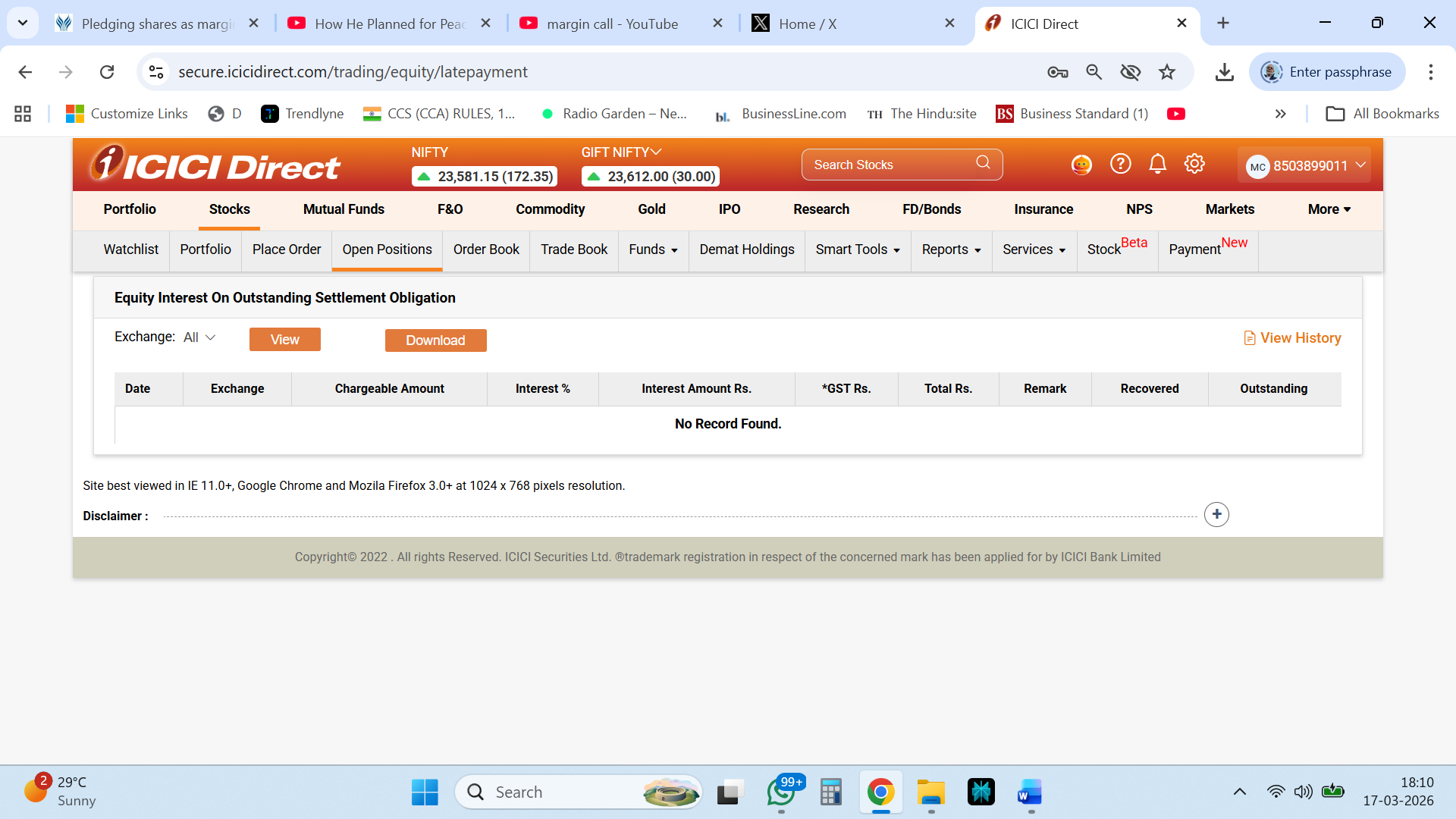Expand the Funds dropdown menu
Screen dimensions: 1456x819
click(x=653, y=249)
